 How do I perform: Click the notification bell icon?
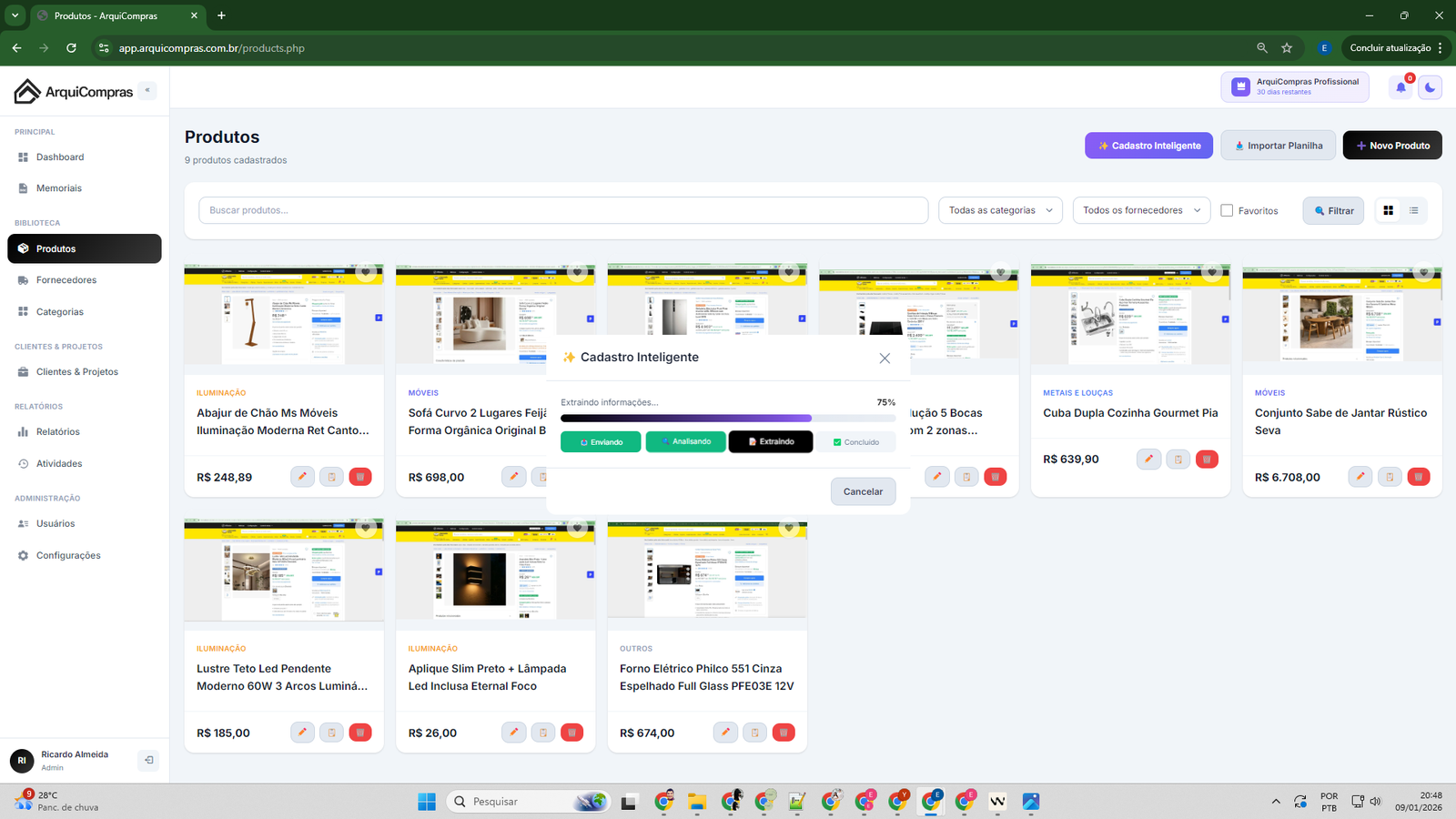(1400, 87)
